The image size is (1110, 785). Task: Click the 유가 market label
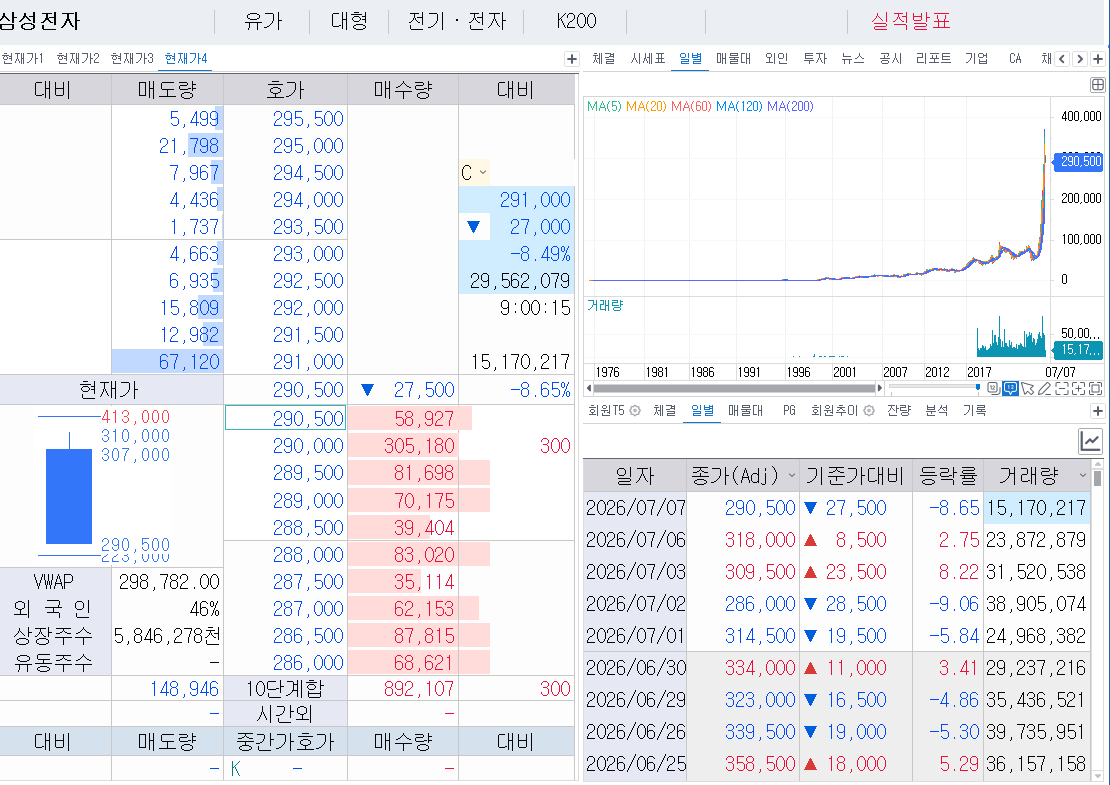(263, 21)
